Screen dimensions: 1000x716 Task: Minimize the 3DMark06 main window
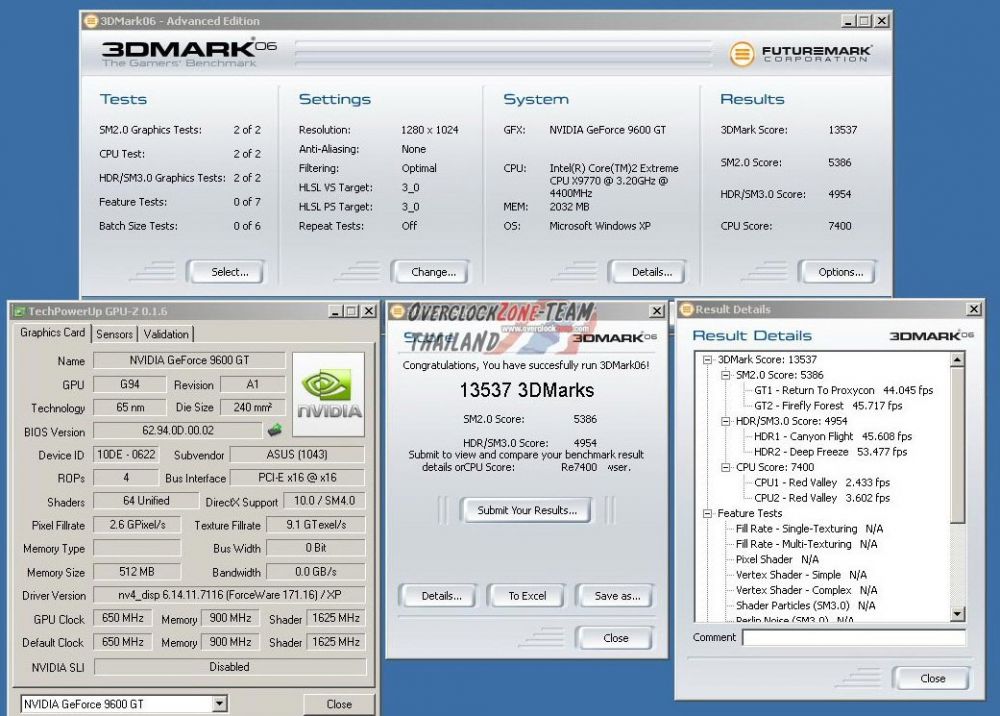pyautogui.click(x=848, y=21)
